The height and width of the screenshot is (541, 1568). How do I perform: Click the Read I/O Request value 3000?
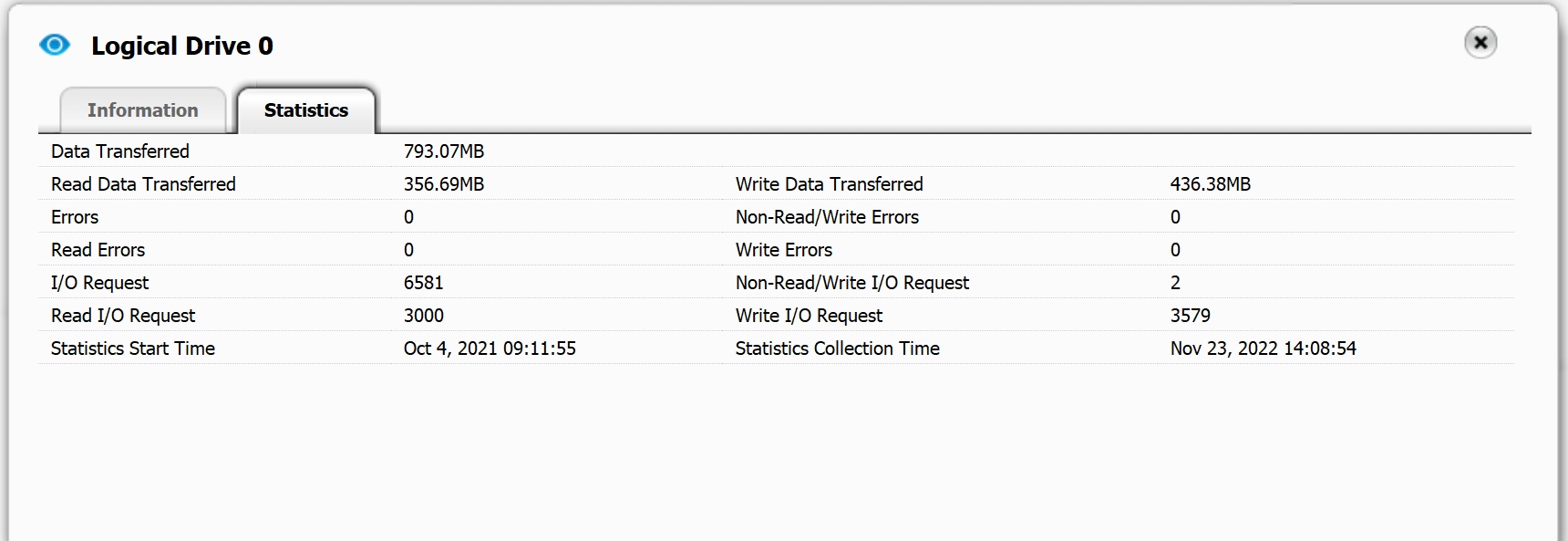click(424, 316)
